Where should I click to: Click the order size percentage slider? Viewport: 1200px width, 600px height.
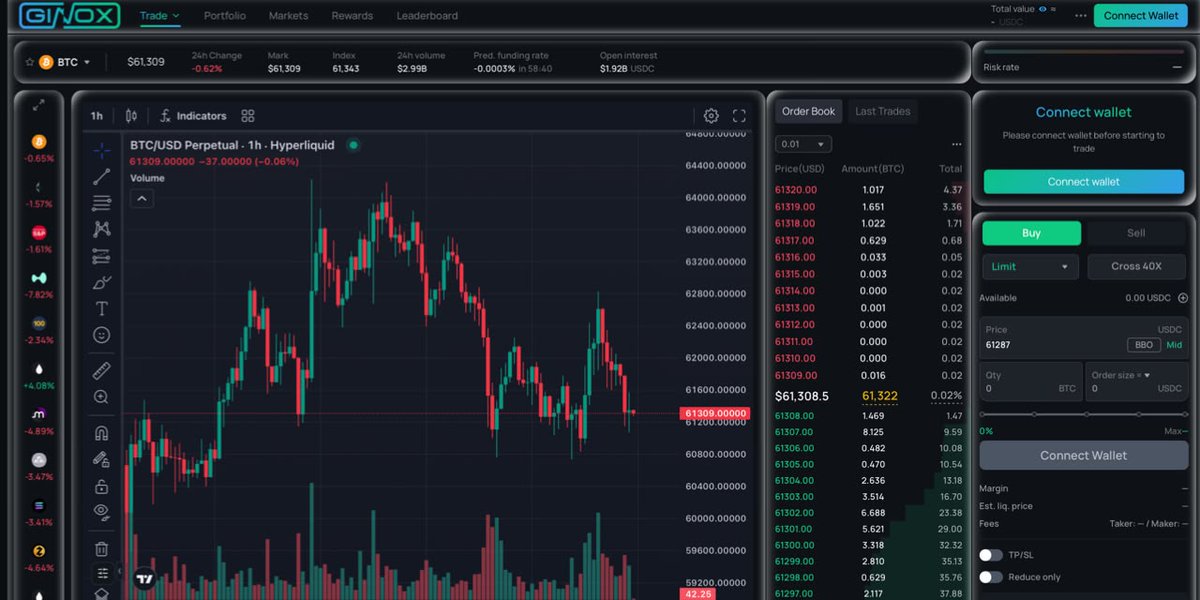coord(1083,414)
